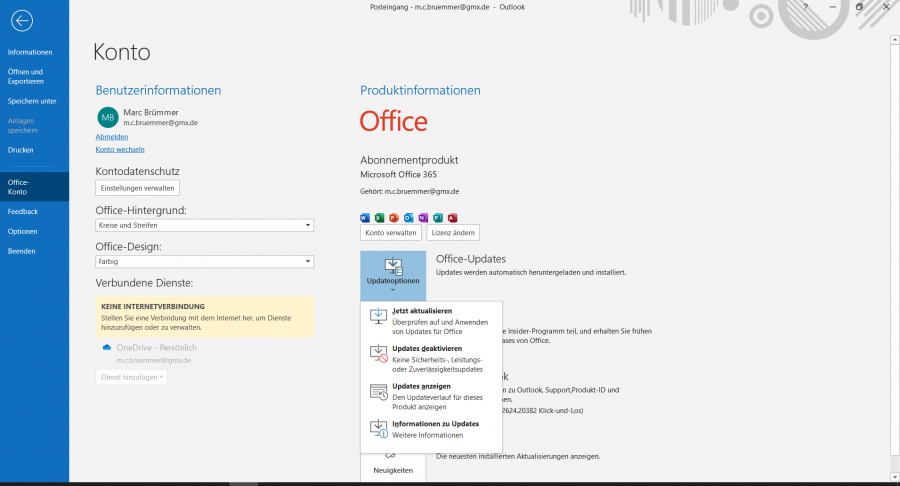Click the back arrow to leave Konto
The image size is (900, 486).
tap(21, 20)
